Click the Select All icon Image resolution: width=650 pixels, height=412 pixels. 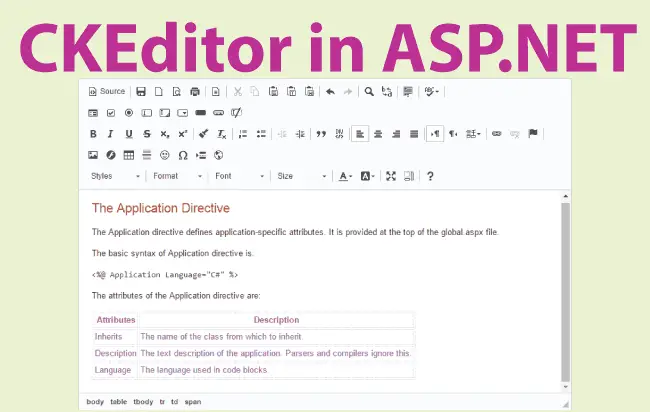coord(408,92)
